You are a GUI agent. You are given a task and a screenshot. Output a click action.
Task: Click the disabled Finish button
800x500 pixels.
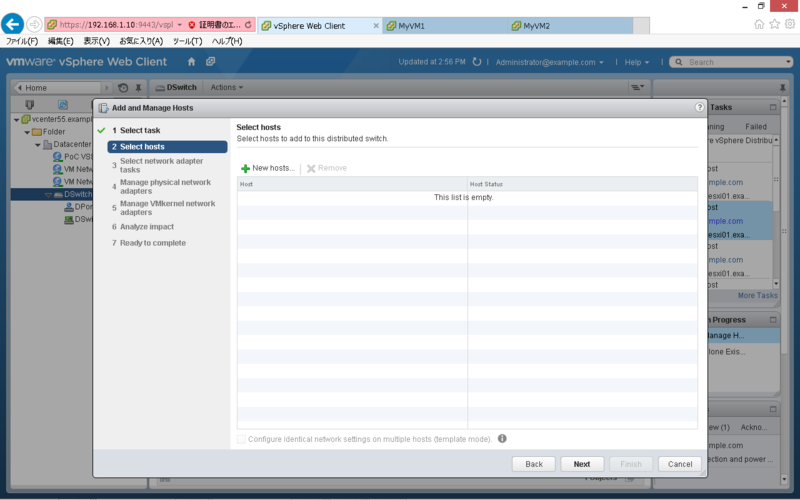coord(631,464)
